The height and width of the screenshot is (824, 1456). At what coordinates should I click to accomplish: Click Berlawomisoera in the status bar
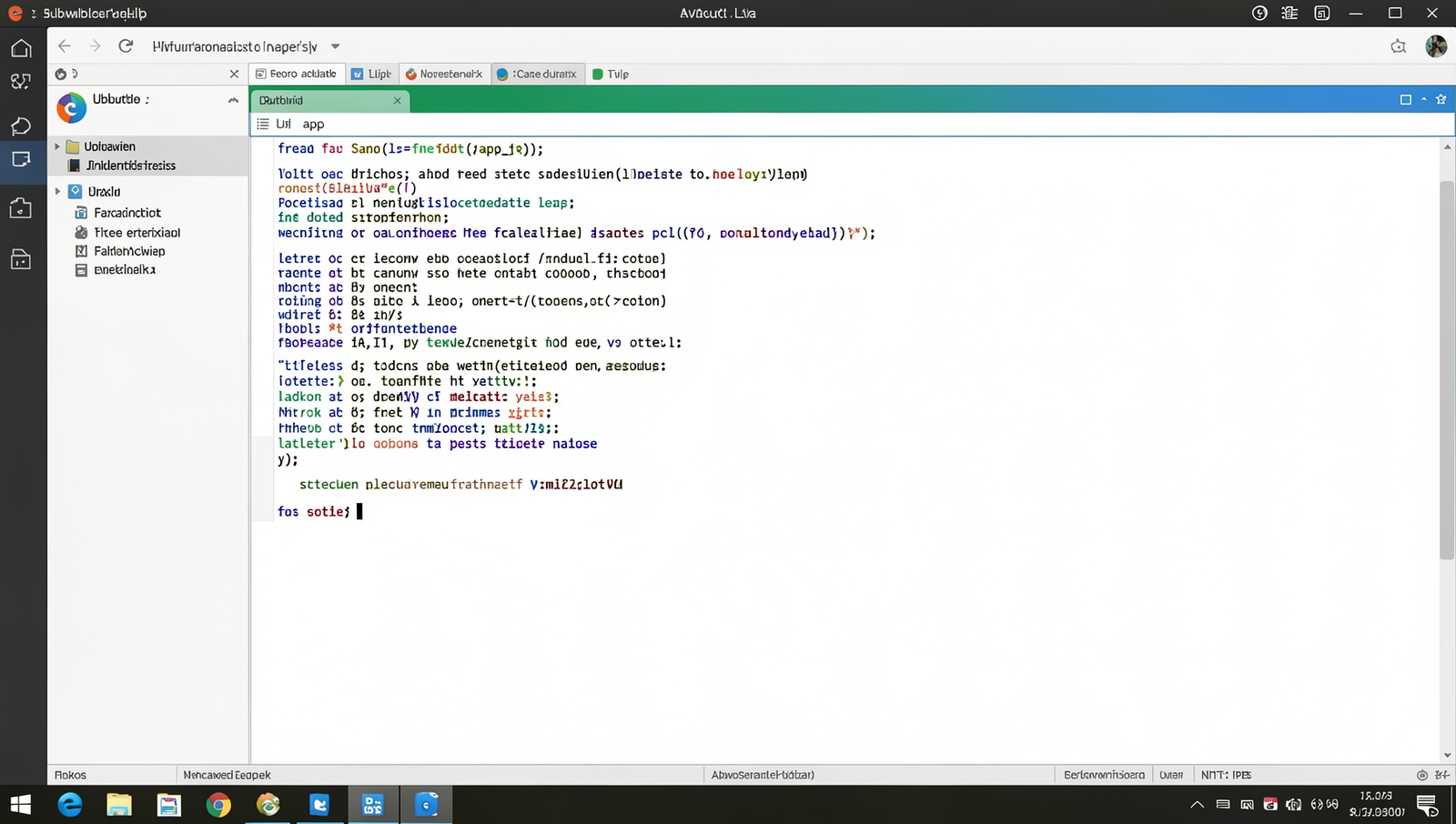1104,775
